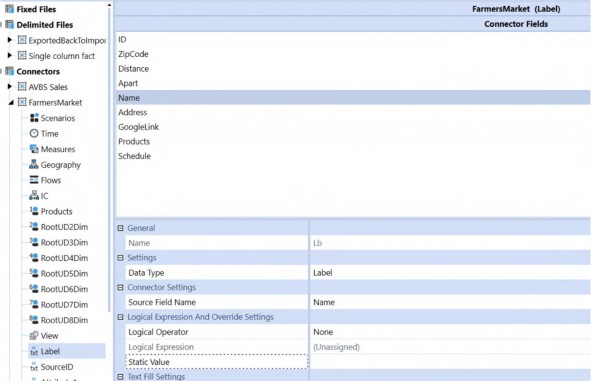
Task: Click the RootUD2Dim icon
Action: pyautogui.click(x=34, y=226)
